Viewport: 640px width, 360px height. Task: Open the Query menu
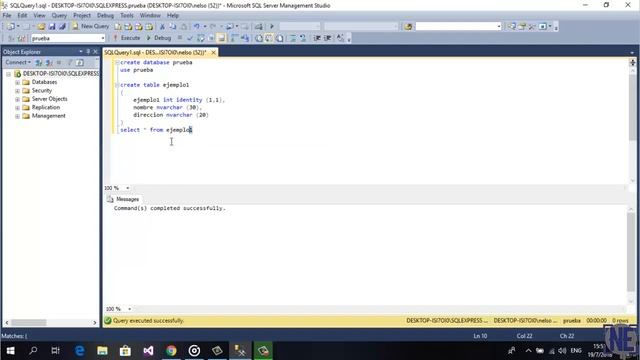coord(59,16)
